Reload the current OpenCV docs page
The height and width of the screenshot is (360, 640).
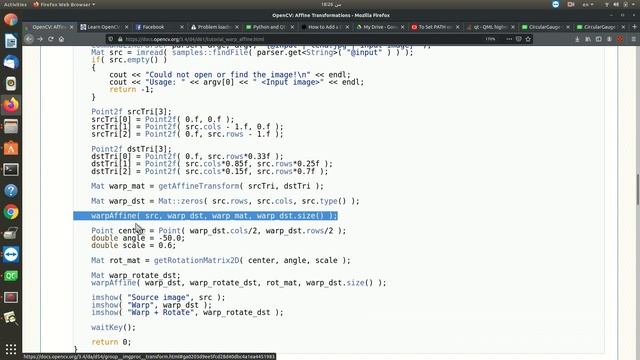click(51, 39)
